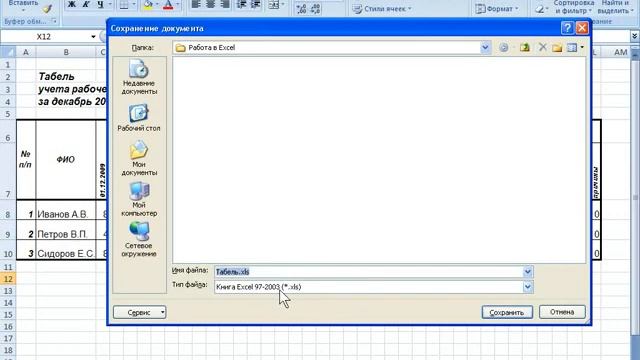This screenshot has height=360, width=640.
Task: Open Network Places (Сетевое окружение) location
Action: (x=139, y=240)
